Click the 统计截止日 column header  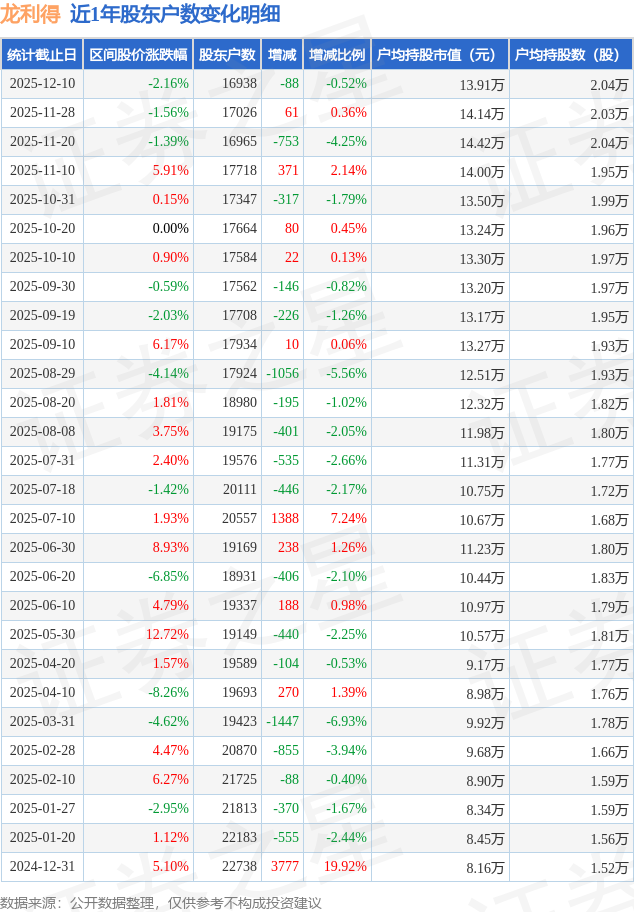(x=41, y=55)
